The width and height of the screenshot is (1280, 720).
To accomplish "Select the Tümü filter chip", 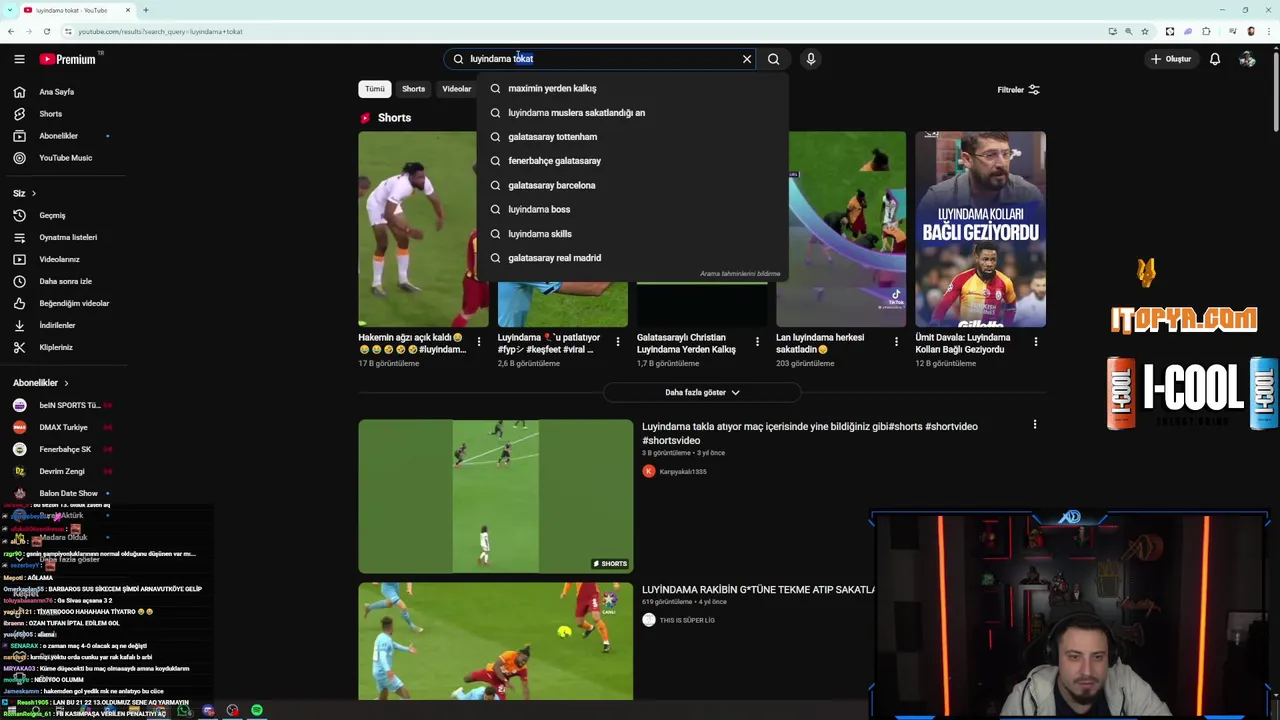I will point(374,89).
